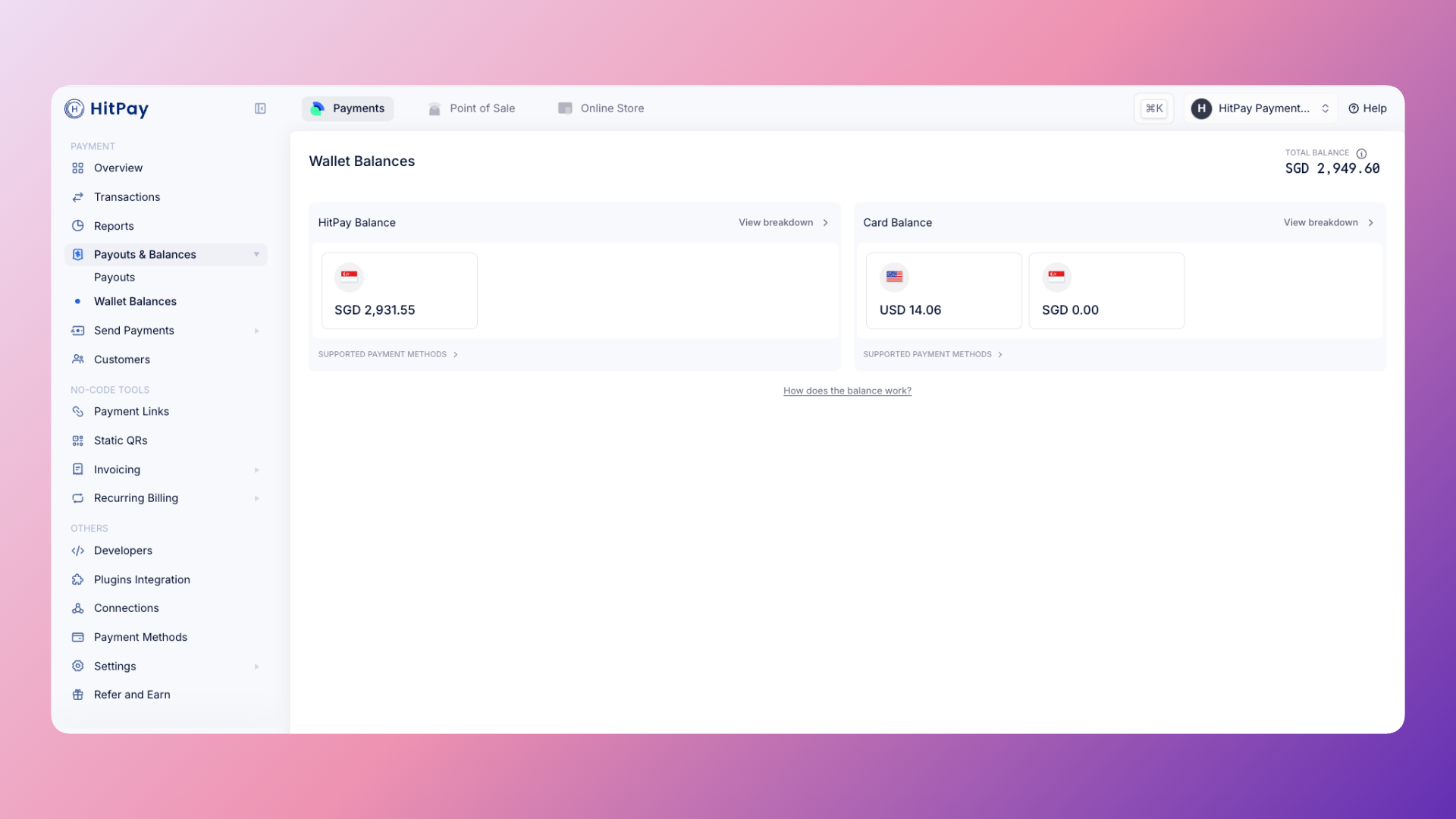Screen dimensions: 1456x819
Task: Expand the Invoicing submenu
Action: 257,469
